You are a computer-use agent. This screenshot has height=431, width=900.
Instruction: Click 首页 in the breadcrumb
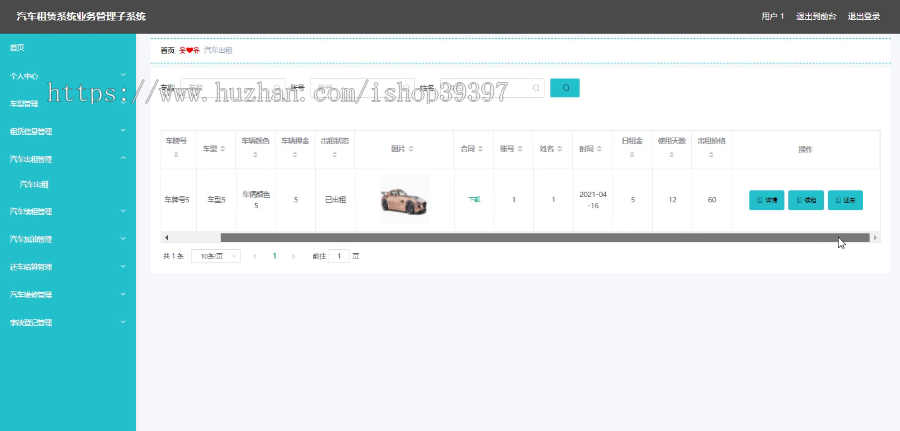click(168, 51)
